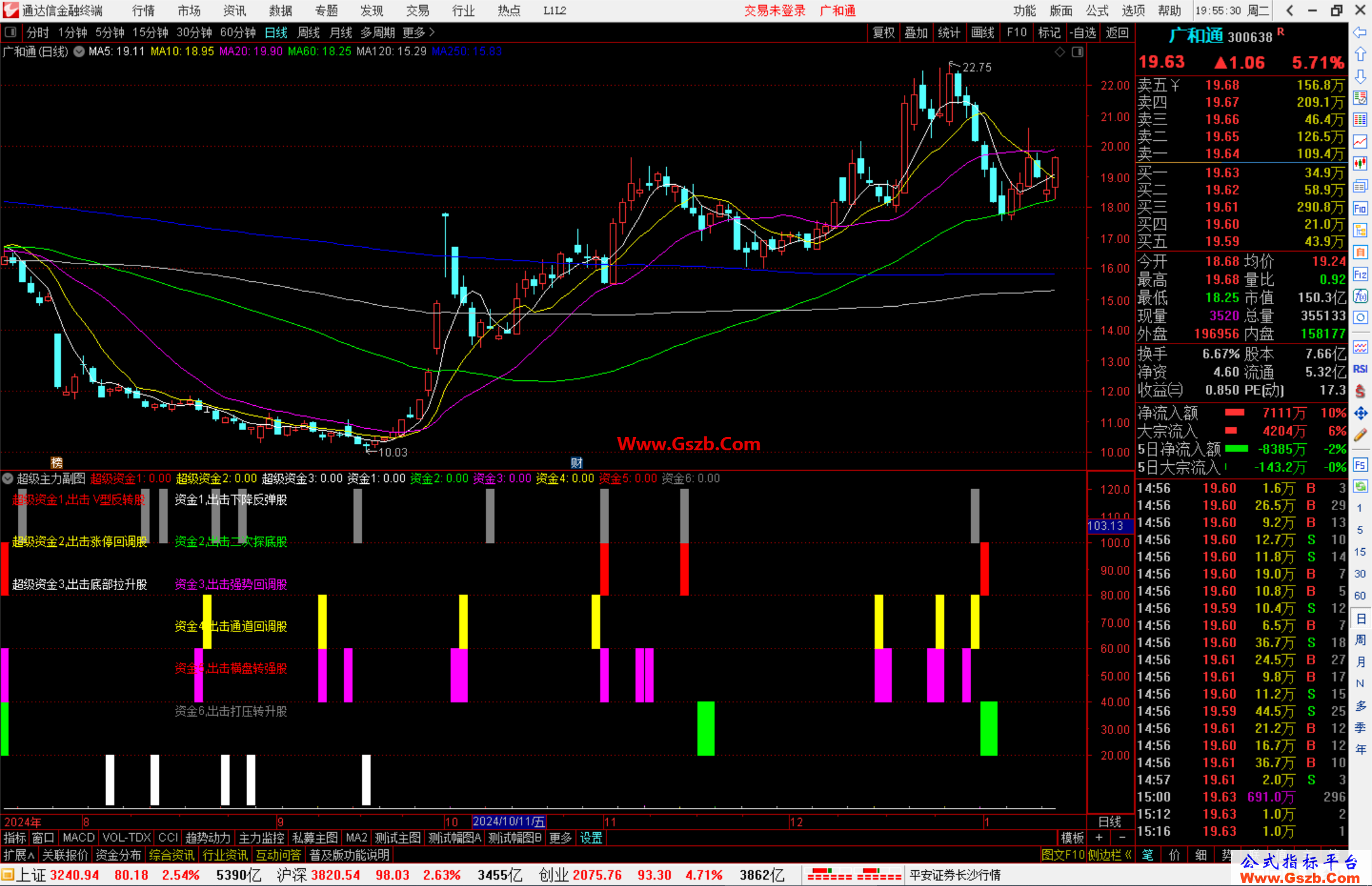Switch to the 60-minute period in the sidebar

tap(1359, 596)
